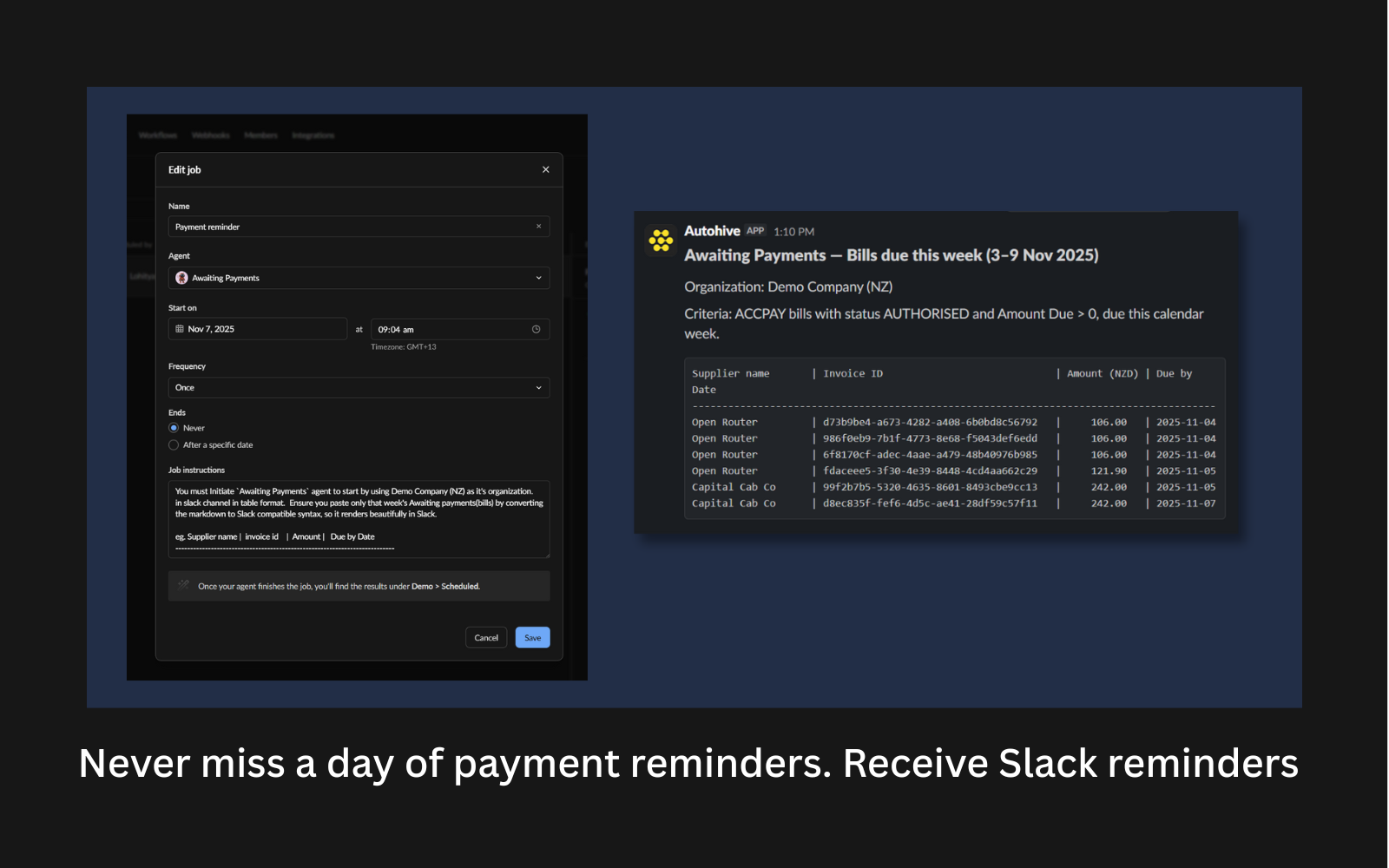This screenshot has height=868, width=1389.
Task: Click the 'Demo > Scheduled' text in the hint
Action: tap(445, 587)
